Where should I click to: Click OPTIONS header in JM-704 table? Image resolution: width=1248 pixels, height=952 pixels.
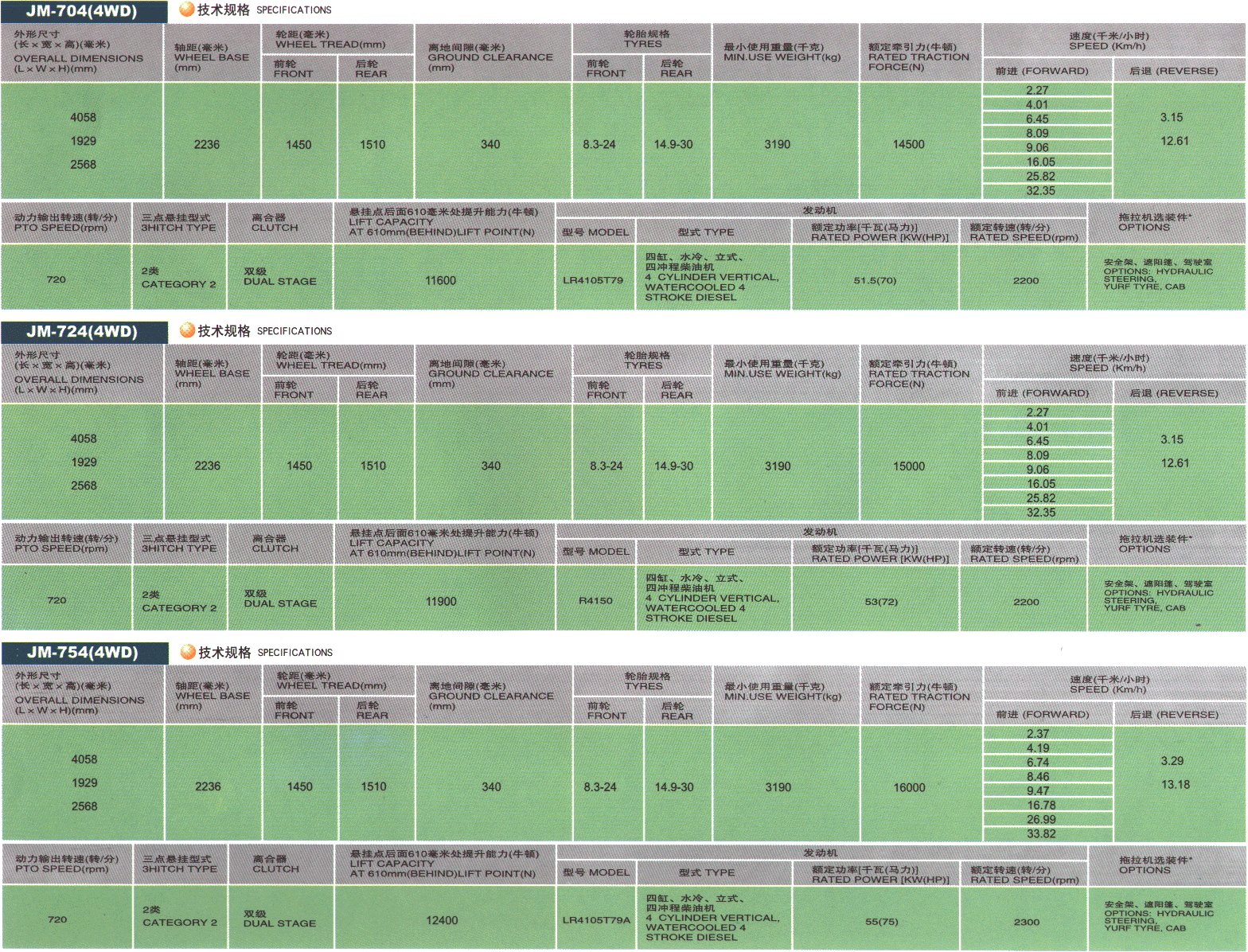coord(1145,228)
